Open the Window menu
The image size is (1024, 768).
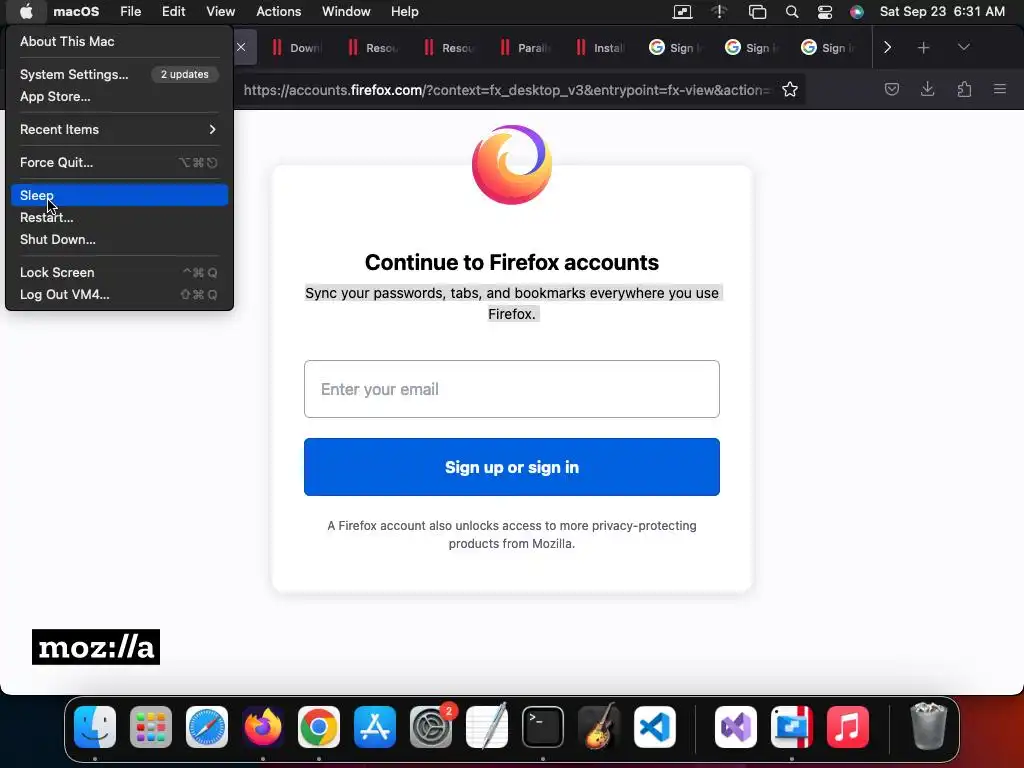[346, 12]
